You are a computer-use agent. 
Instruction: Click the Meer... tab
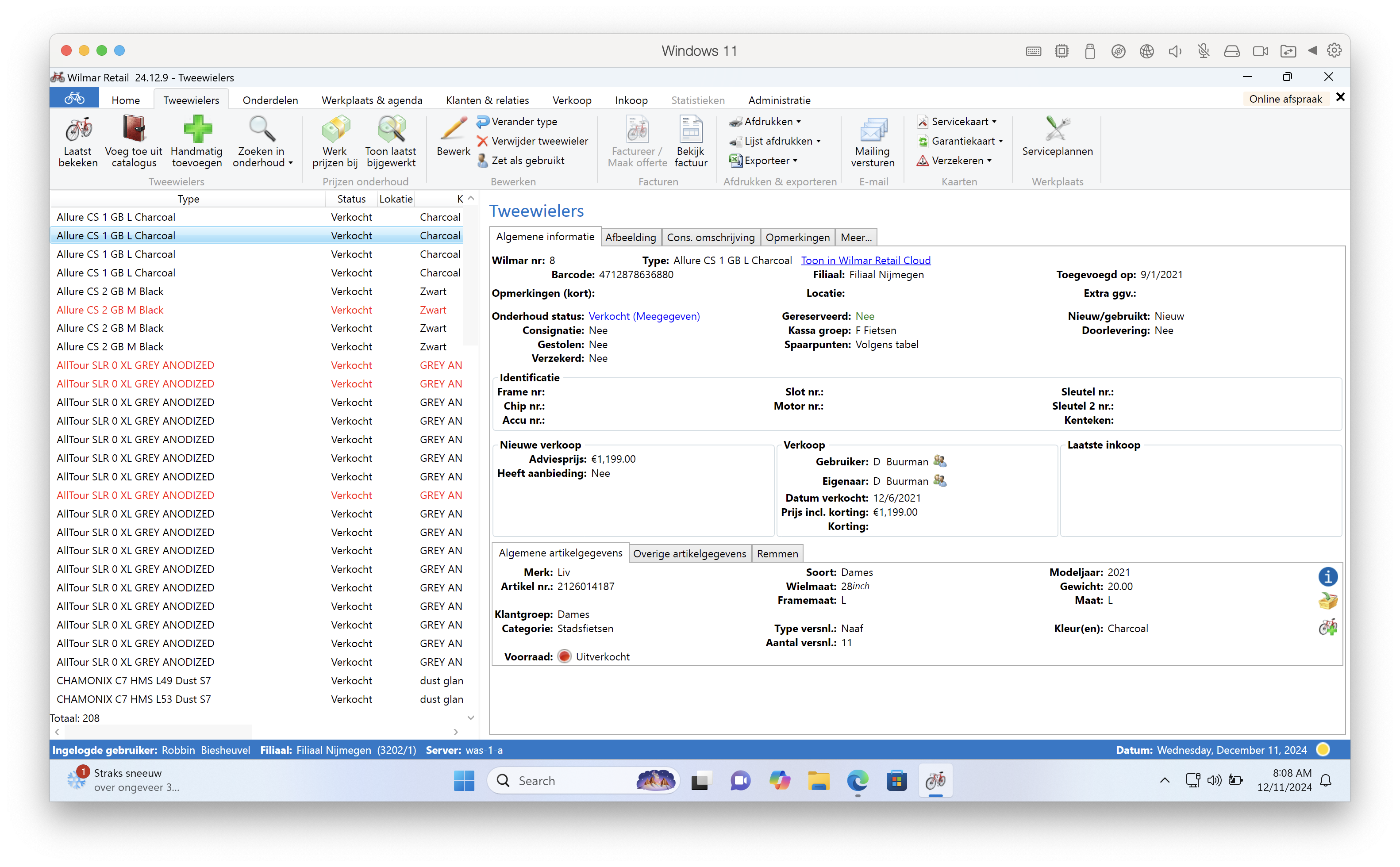pyautogui.click(x=856, y=237)
